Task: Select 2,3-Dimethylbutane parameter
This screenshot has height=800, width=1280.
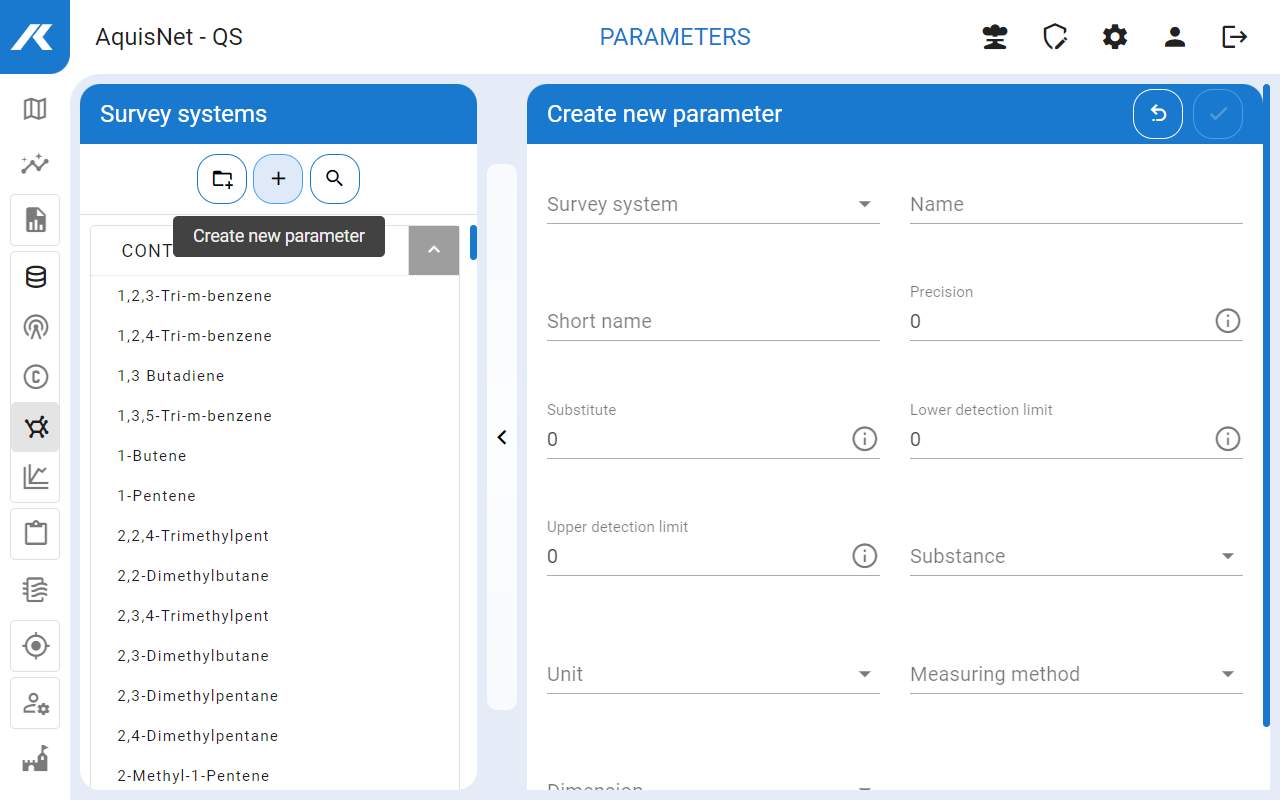Action: click(193, 656)
